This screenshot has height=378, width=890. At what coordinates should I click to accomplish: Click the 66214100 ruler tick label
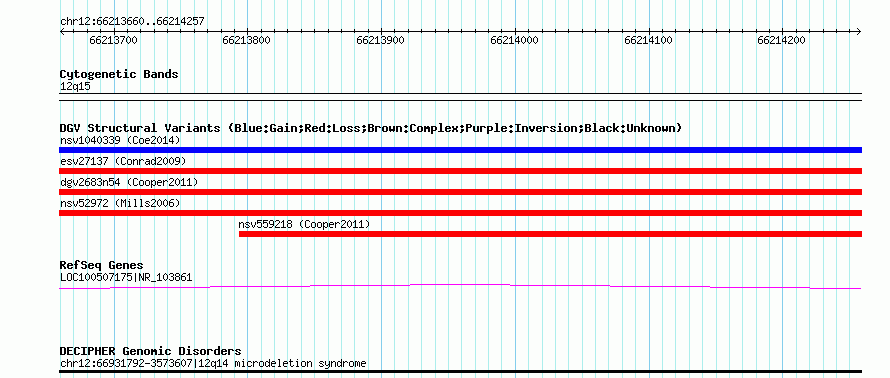click(648, 40)
